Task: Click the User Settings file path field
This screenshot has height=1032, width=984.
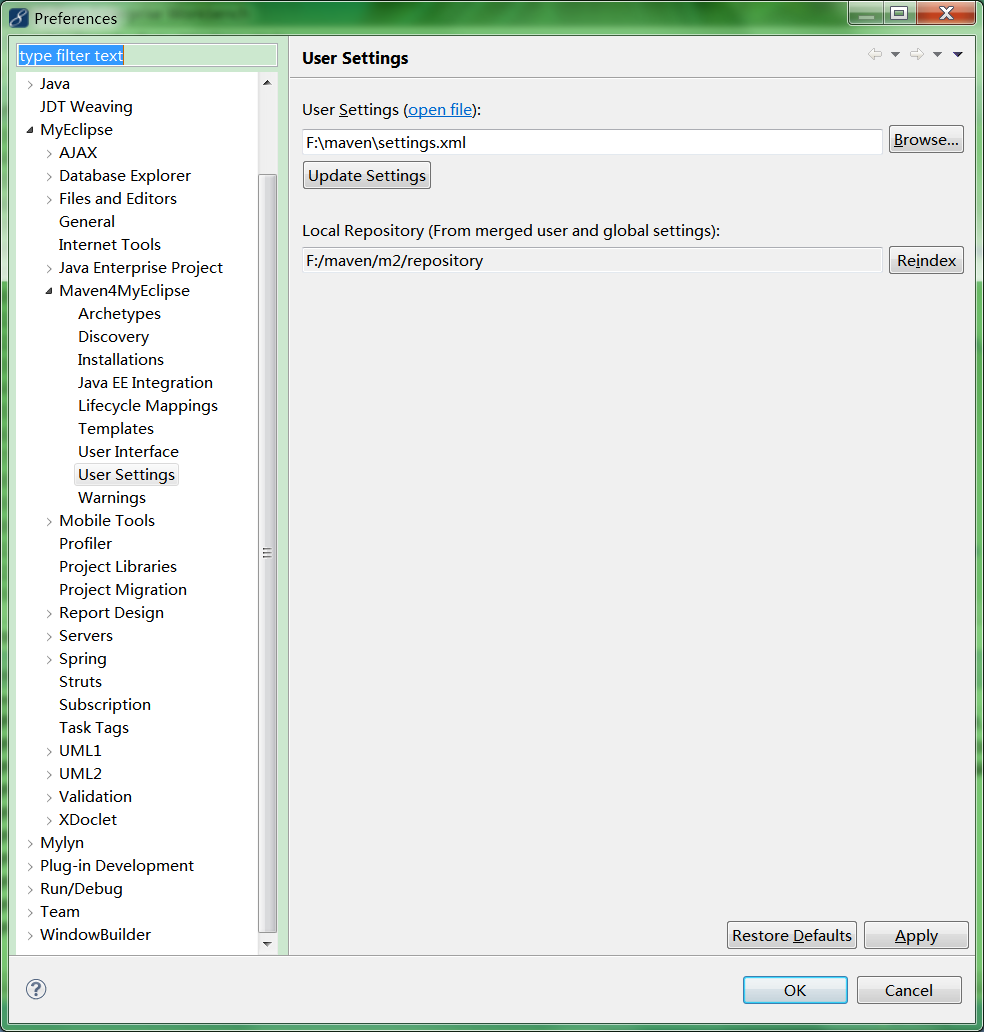Action: tap(592, 143)
